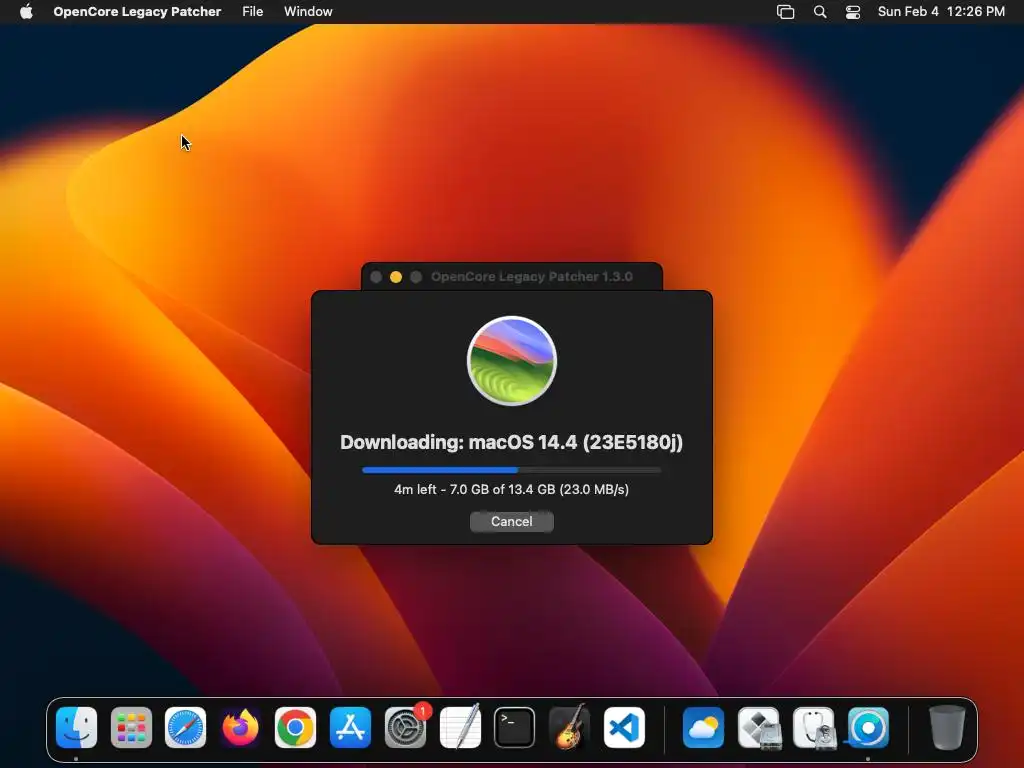Open the Apple menu
The width and height of the screenshot is (1024, 768).
tap(26, 11)
